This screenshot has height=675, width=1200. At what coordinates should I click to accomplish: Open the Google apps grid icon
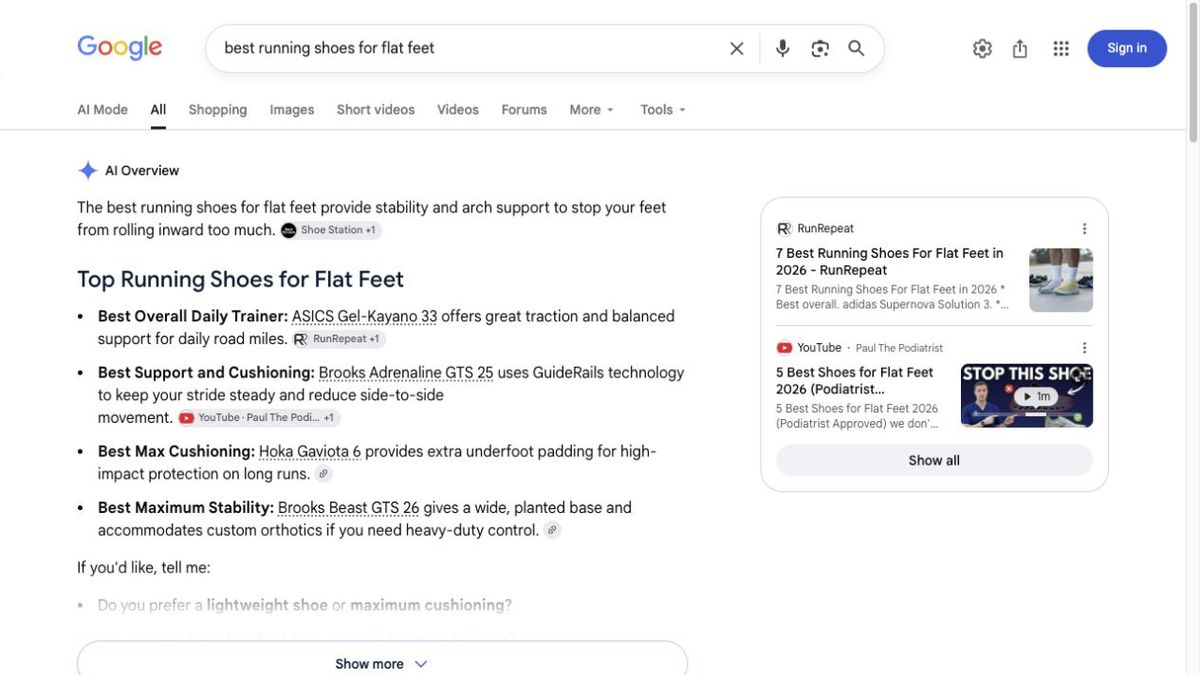[x=1061, y=48]
